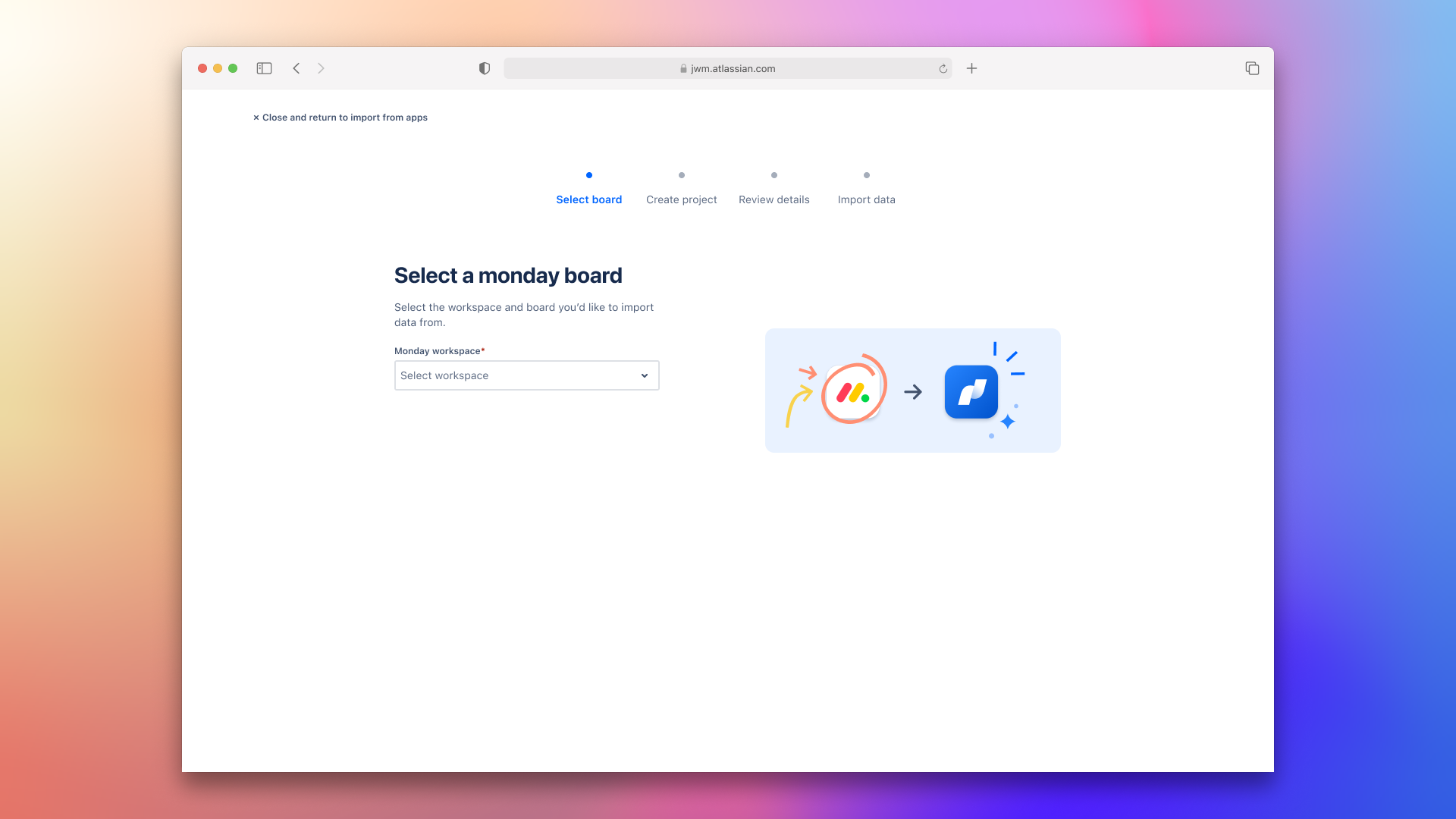The height and width of the screenshot is (819, 1456).
Task: Select the Review details step
Action: [x=773, y=199]
